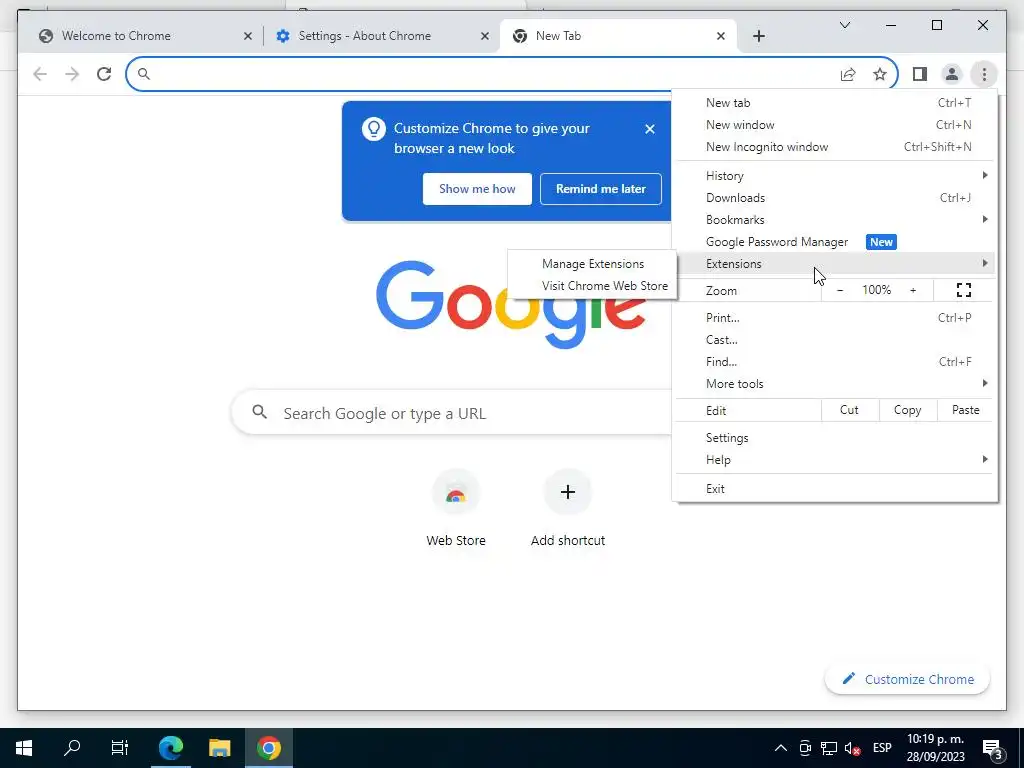Open the notification center icon
The height and width of the screenshot is (768, 1024).
pos(992,748)
